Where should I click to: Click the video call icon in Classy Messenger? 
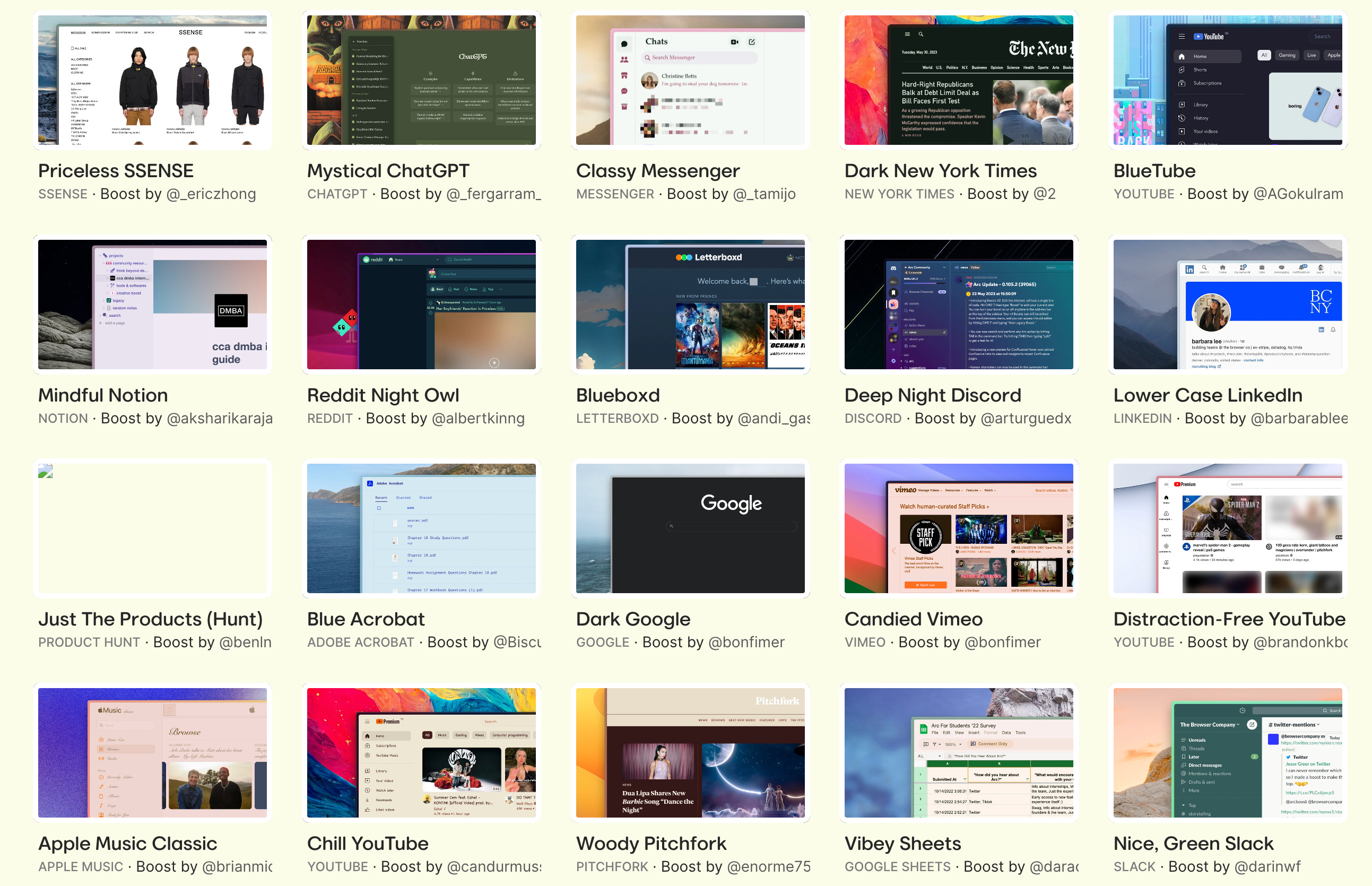735,42
